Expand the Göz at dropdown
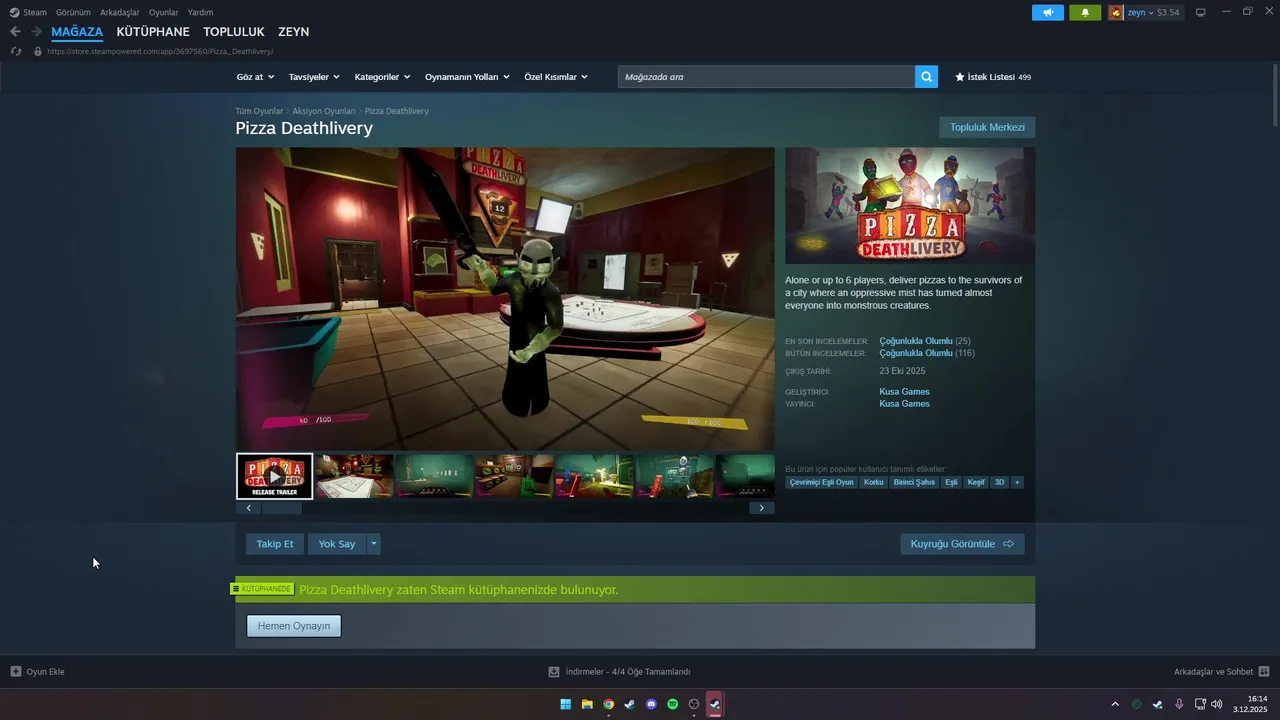This screenshot has width=1280, height=720. click(x=255, y=77)
